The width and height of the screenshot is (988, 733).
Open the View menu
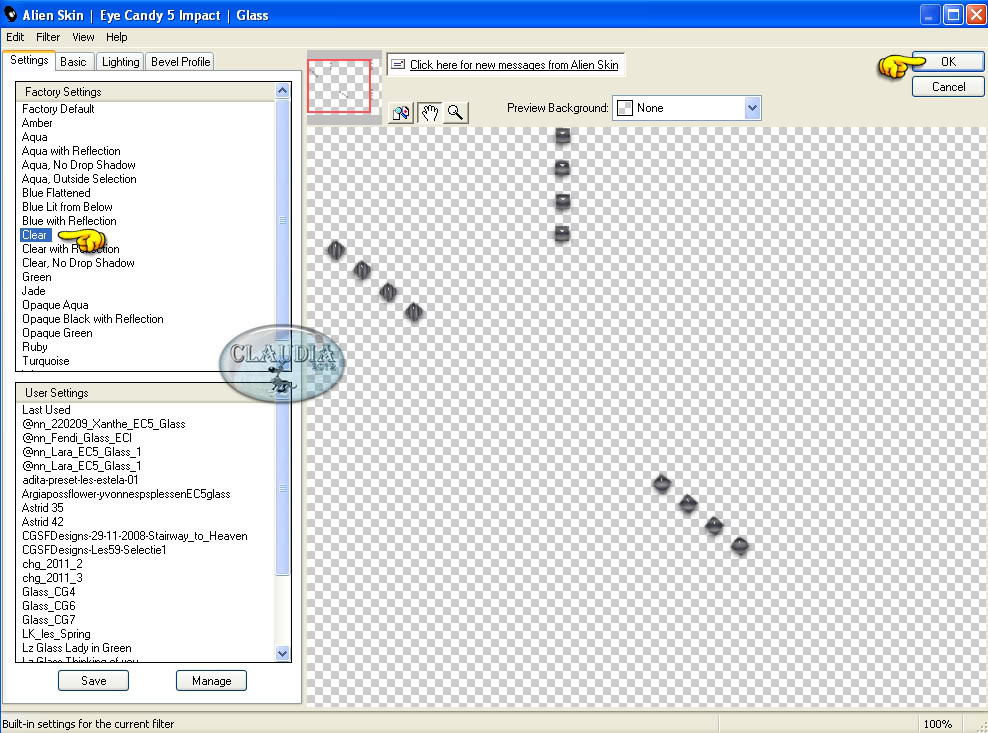tap(83, 37)
